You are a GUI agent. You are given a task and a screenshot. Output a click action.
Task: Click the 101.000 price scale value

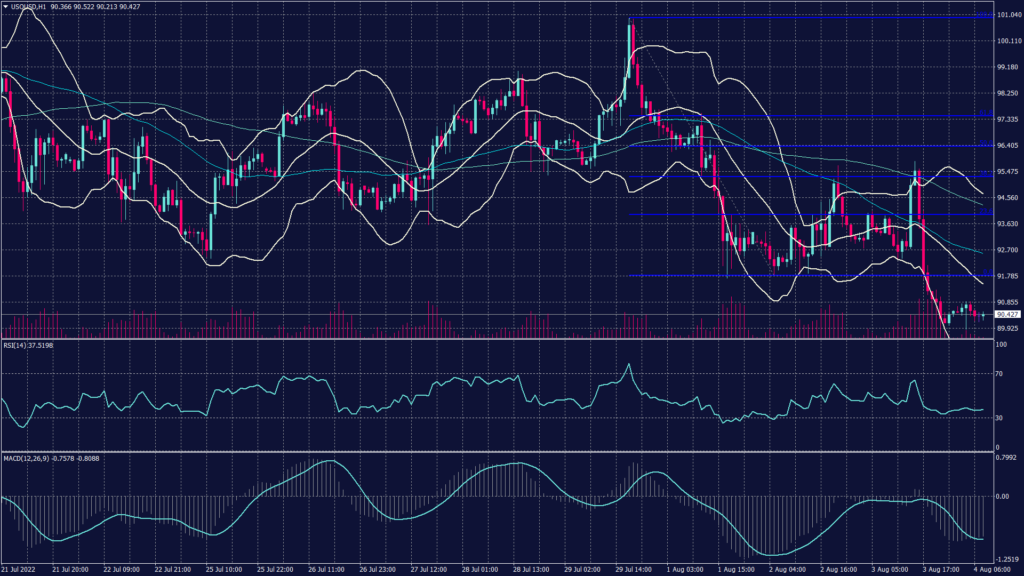1007,15
